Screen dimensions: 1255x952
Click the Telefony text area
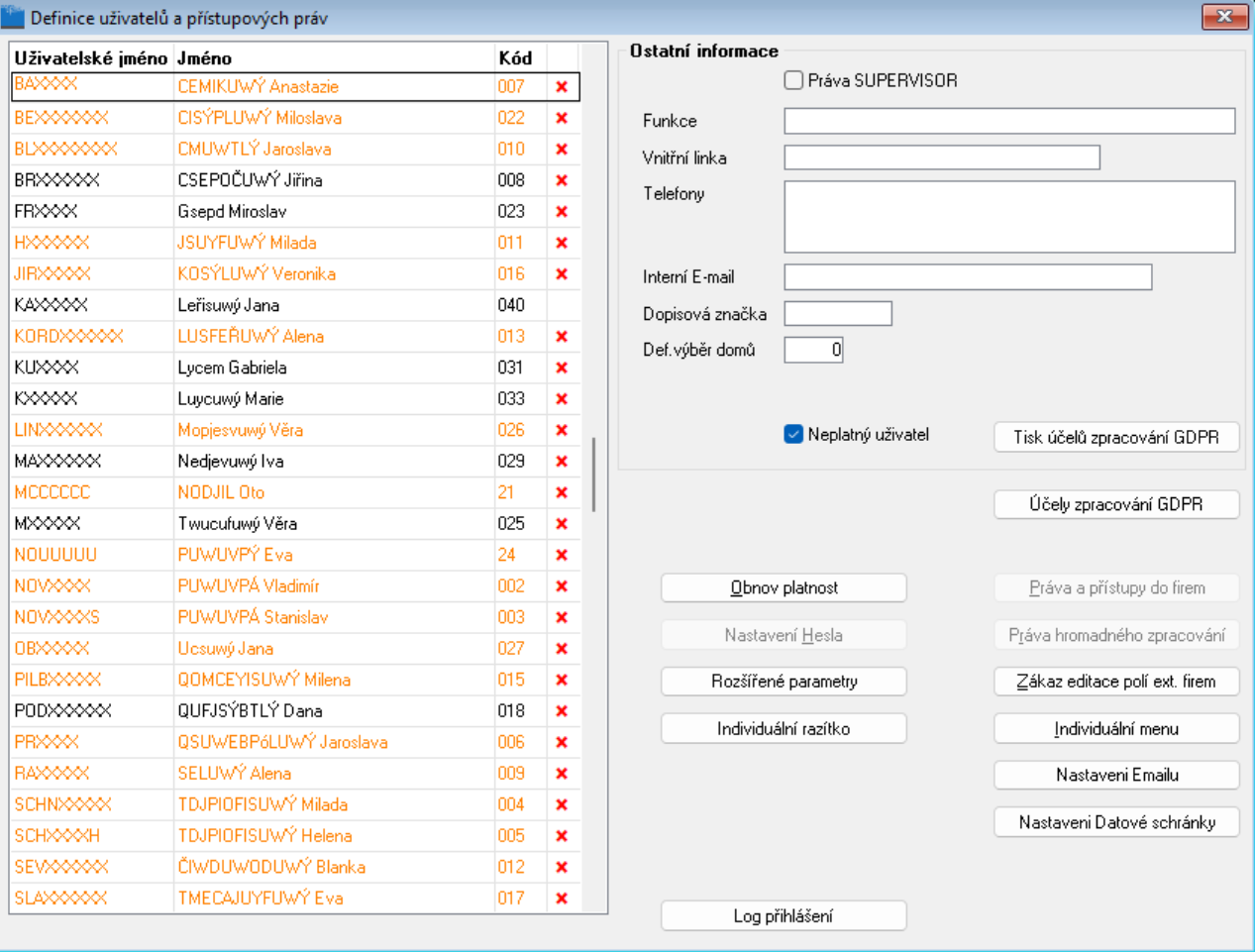pos(1009,216)
